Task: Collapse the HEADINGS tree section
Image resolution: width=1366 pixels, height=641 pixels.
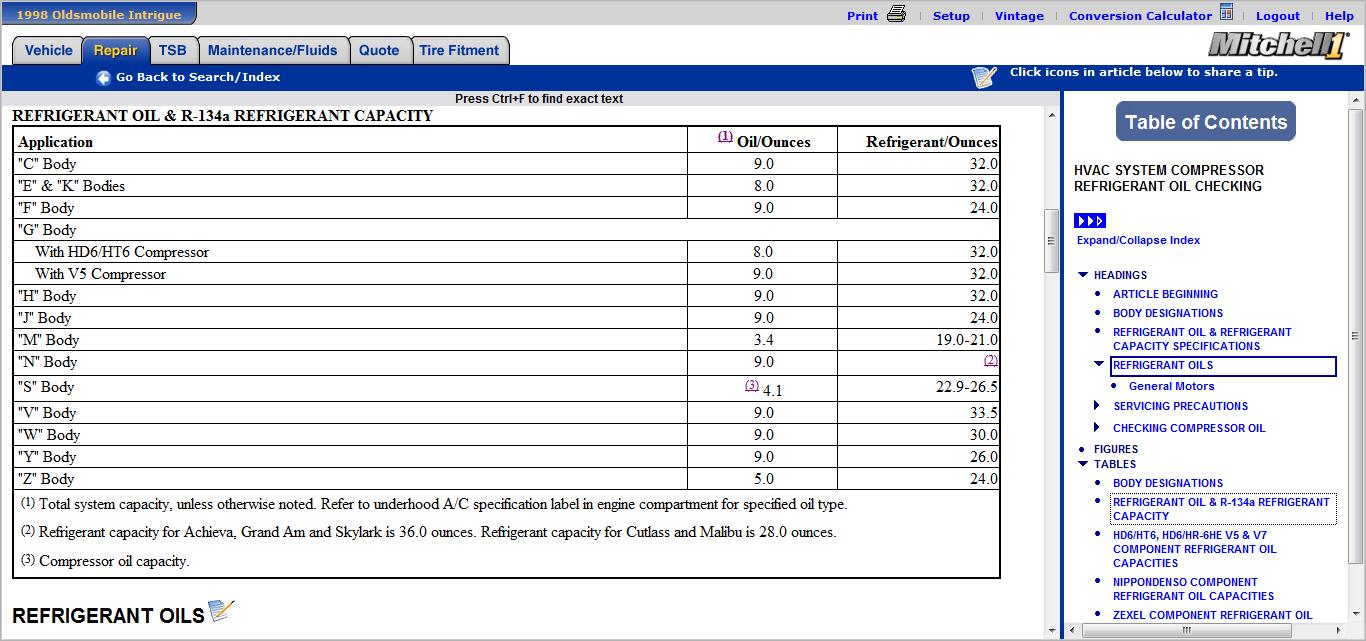Action: pos(1083,275)
